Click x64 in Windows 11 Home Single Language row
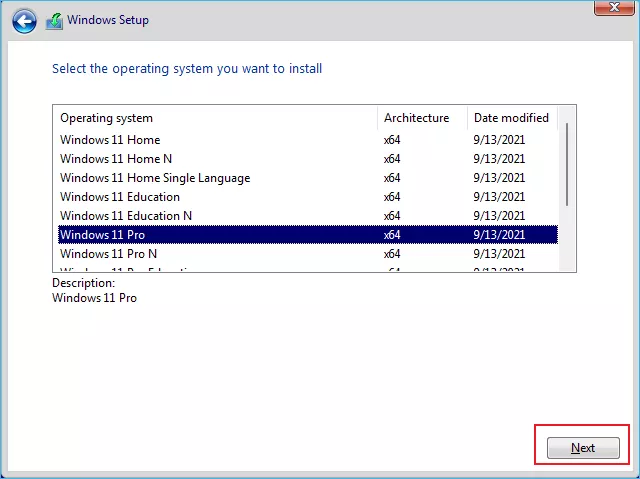Screen dimensions: 640x479 (x=392, y=178)
